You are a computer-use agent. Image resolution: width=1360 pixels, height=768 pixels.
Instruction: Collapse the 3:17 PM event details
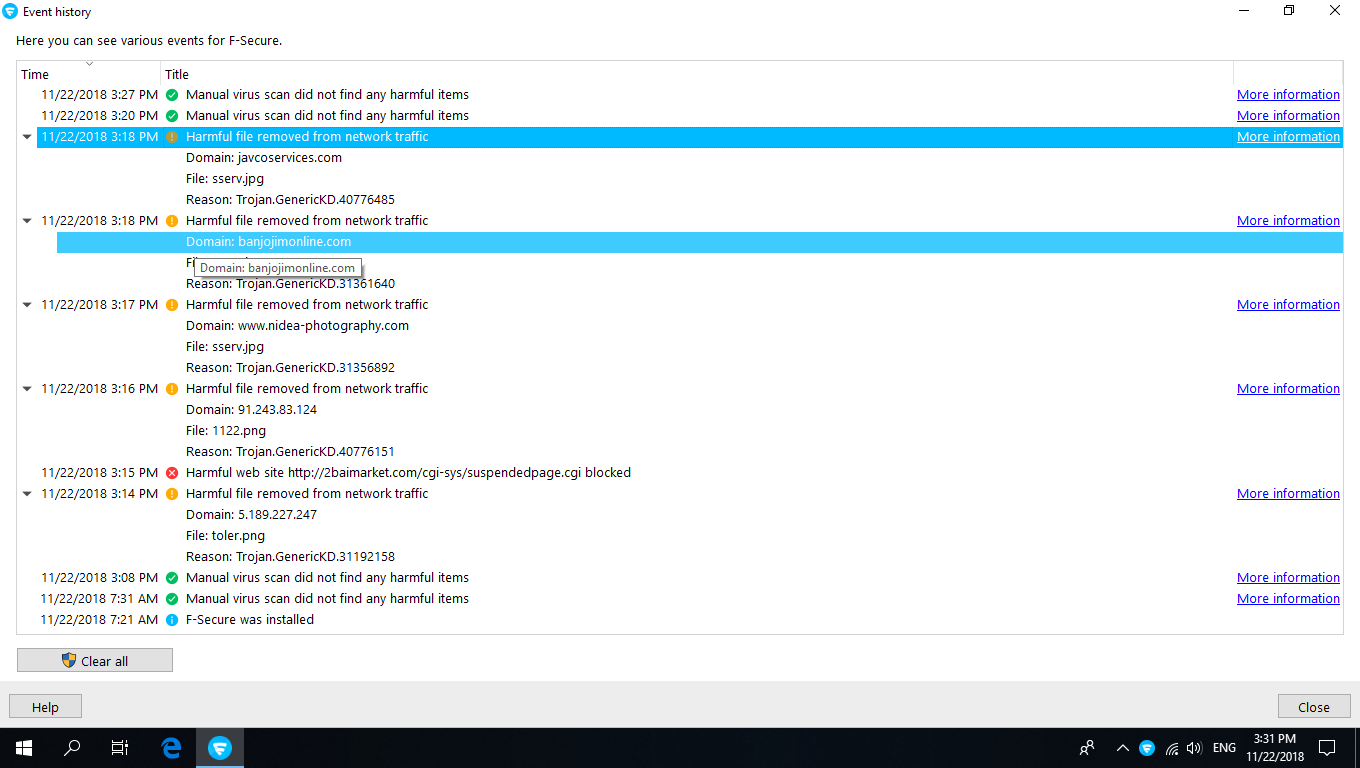tap(27, 305)
